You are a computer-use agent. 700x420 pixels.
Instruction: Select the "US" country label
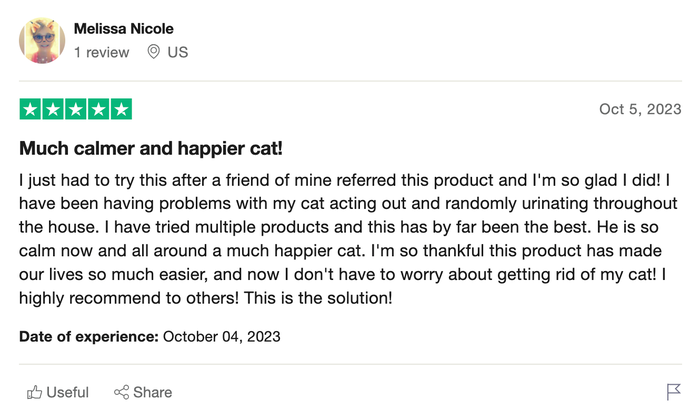coord(177,52)
